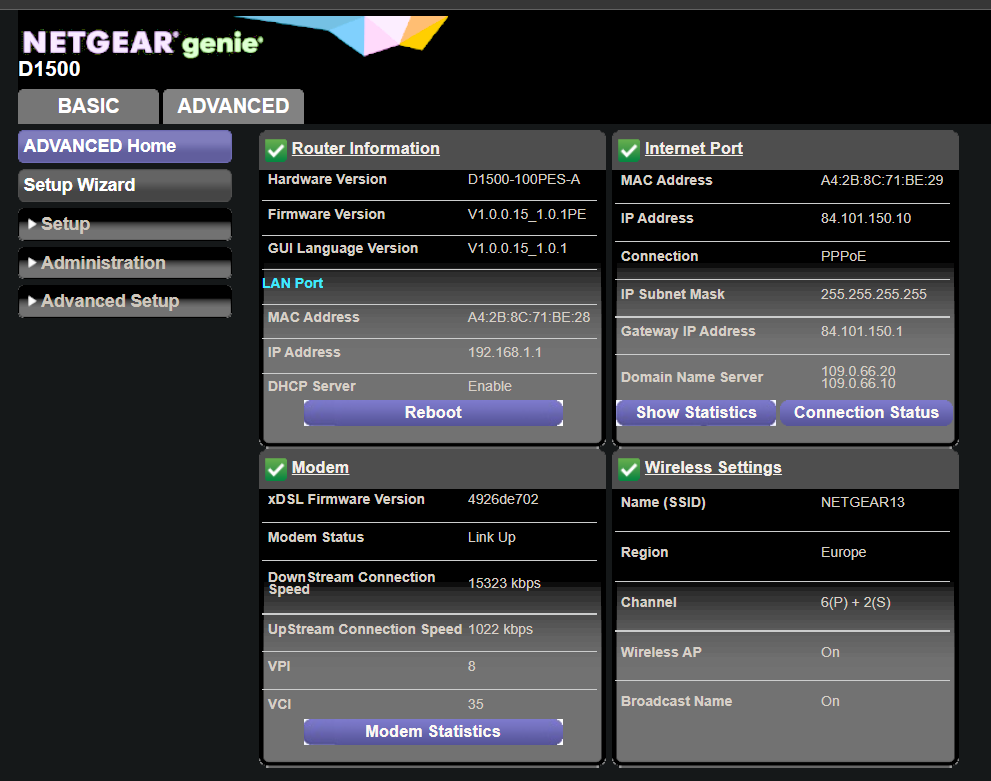The image size is (991, 781).
Task: Switch to the BASIC tab
Action: [x=88, y=106]
